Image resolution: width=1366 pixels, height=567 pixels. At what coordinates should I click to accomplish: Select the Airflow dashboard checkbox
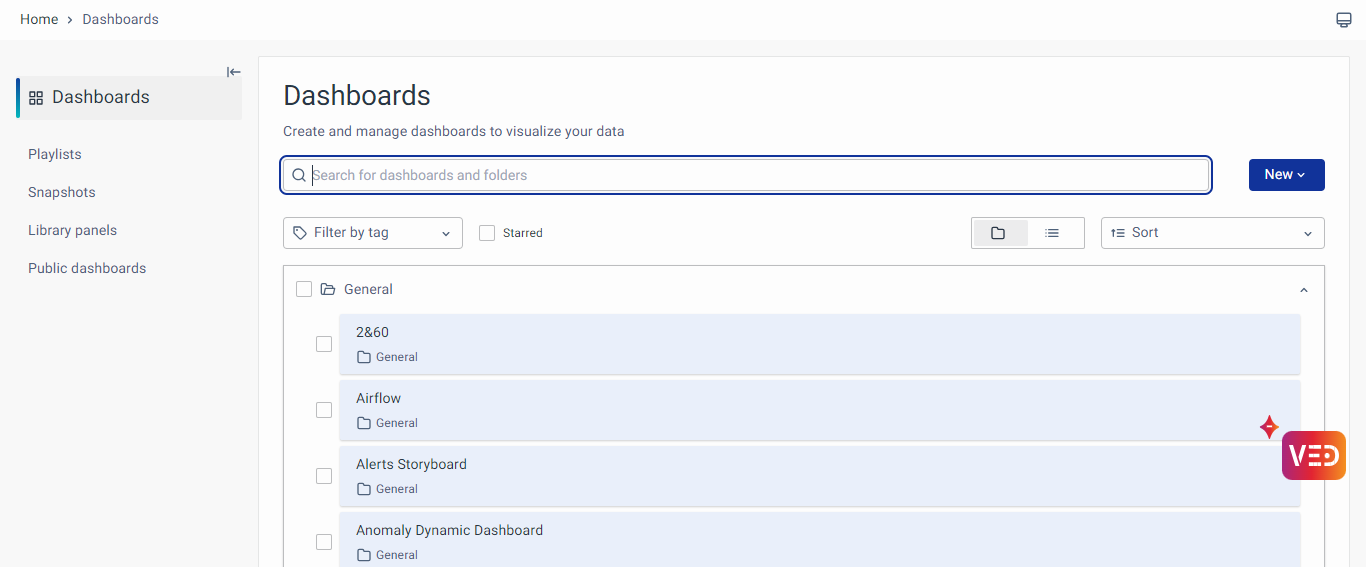(324, 410)
